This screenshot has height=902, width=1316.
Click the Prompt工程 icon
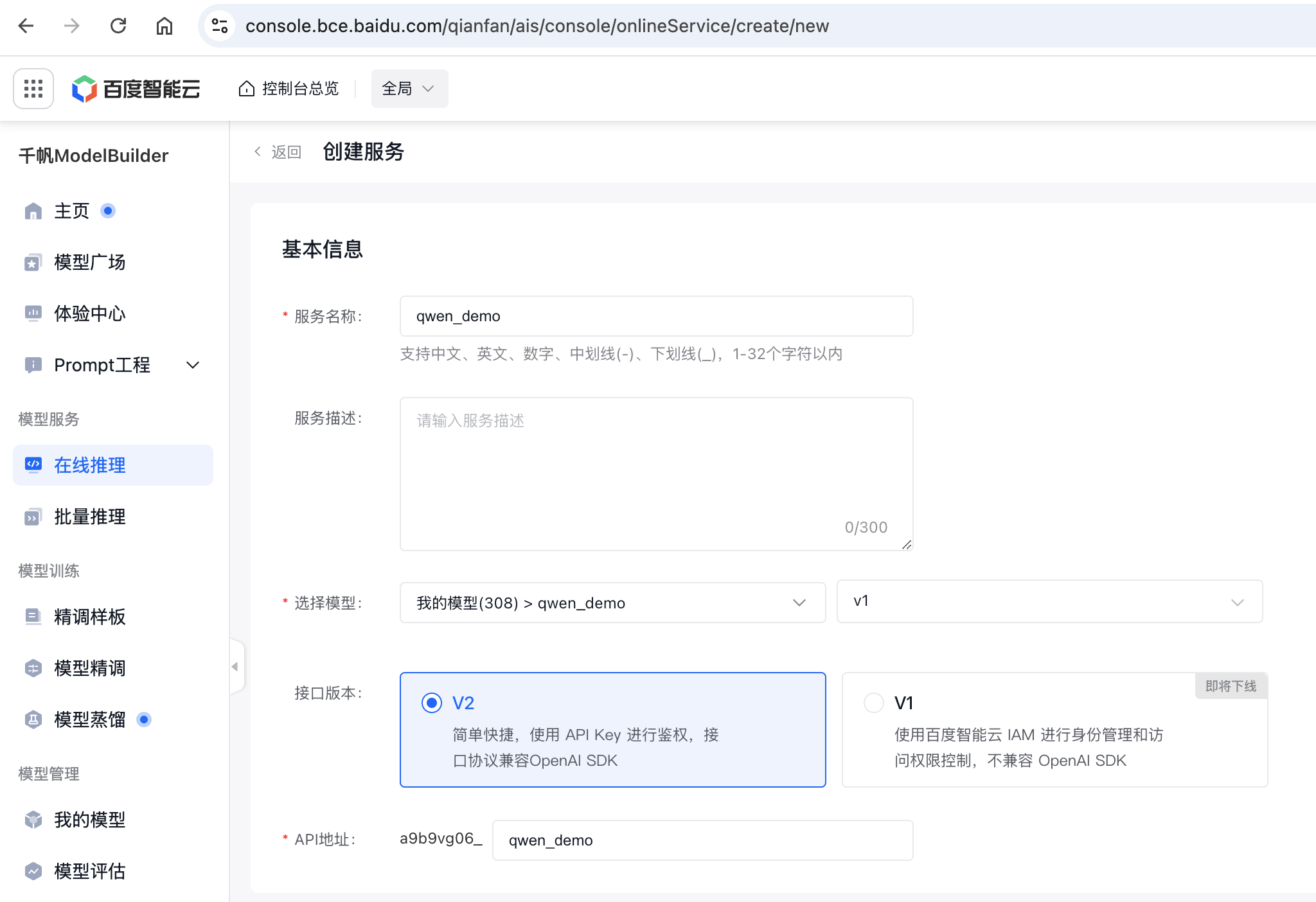[33, 365]
